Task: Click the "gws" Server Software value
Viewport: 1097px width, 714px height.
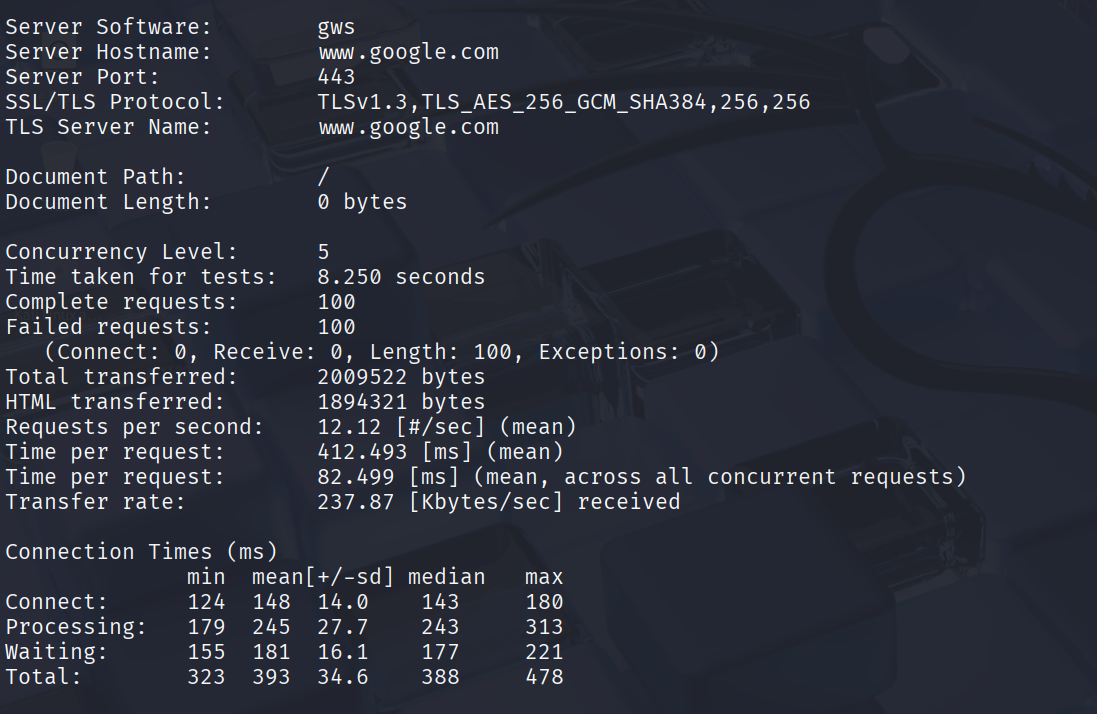Action: click(337, 27)
